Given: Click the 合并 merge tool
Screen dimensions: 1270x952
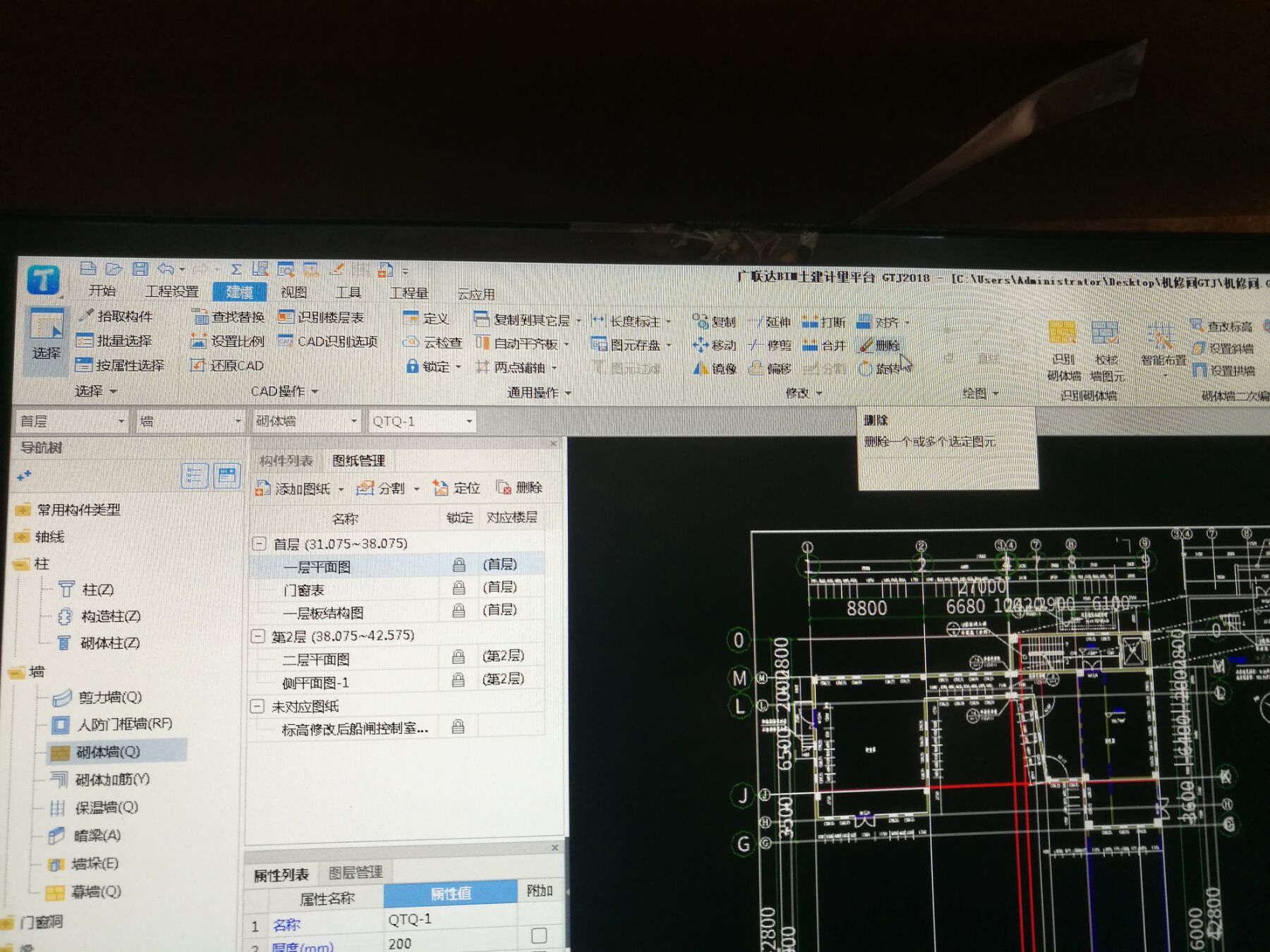Looking at the screenshot, I should click(823, 346).
